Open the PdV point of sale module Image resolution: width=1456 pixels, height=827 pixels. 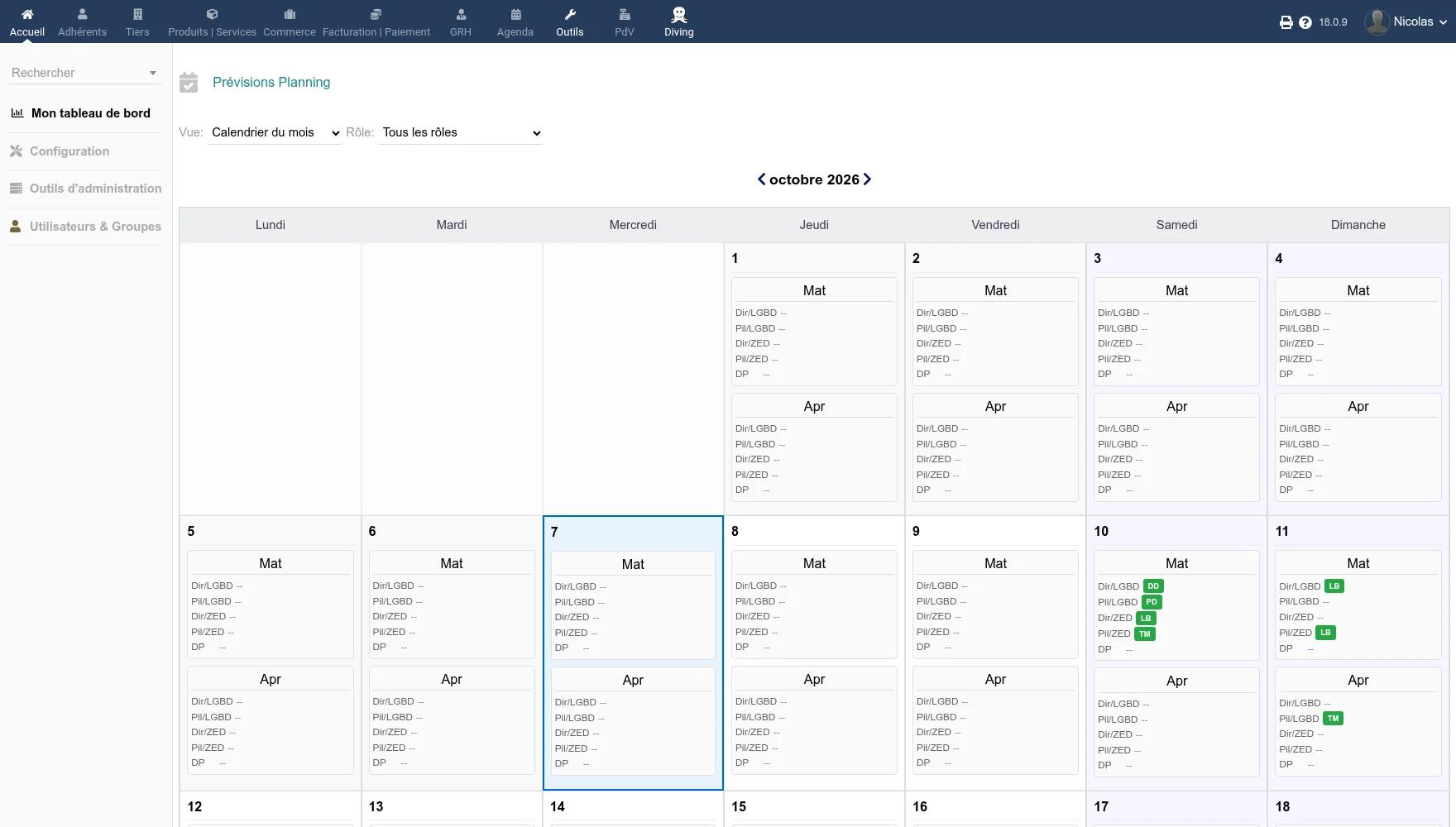[625, 22]
